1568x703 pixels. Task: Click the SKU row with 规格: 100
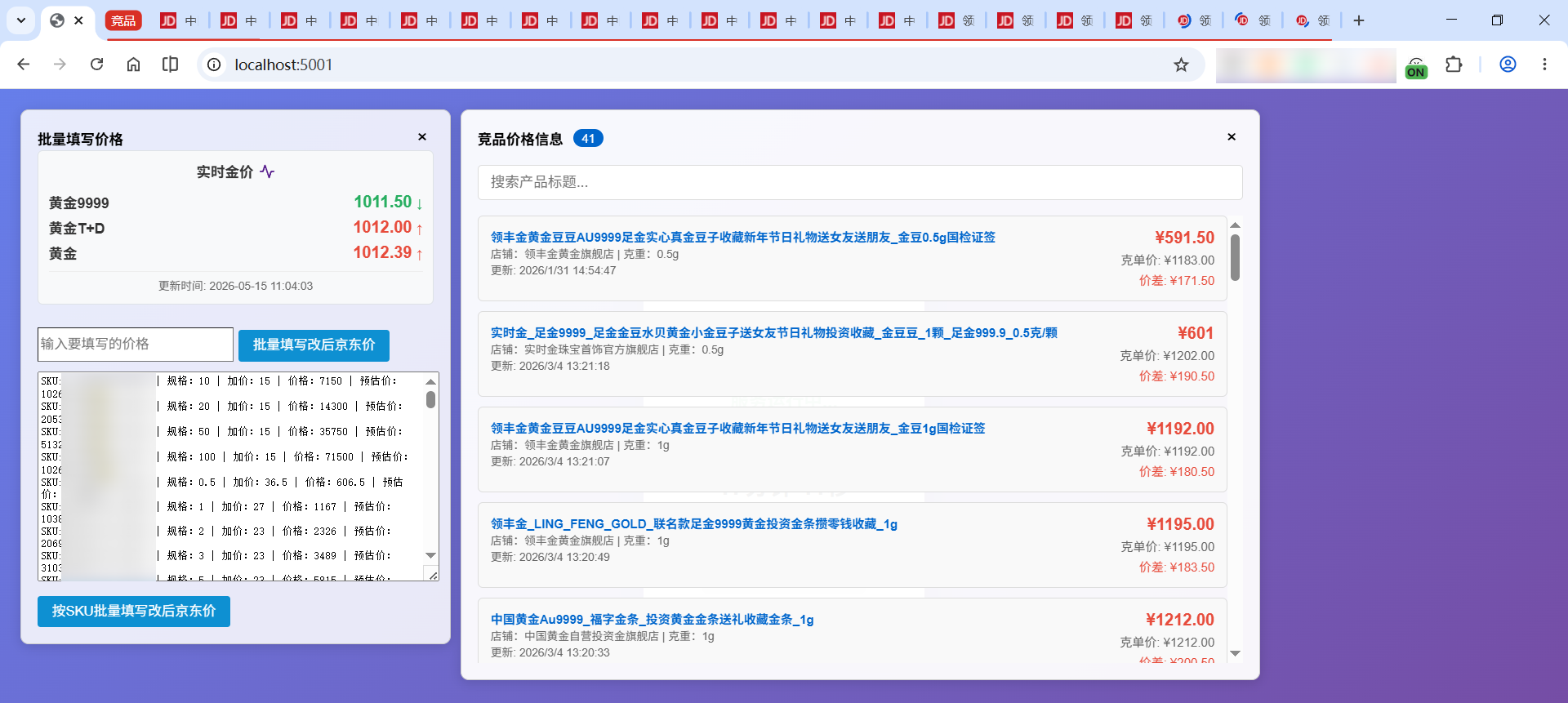(225, 463)
